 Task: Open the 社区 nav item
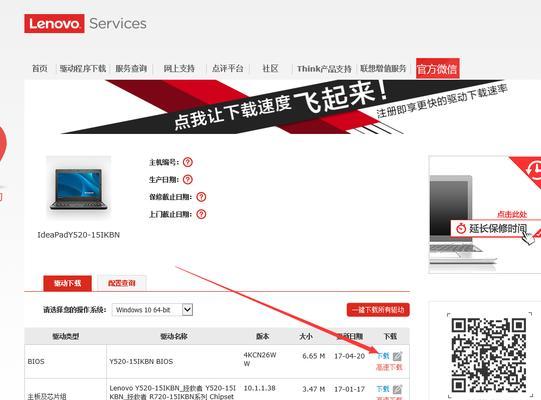pos(270,68)
